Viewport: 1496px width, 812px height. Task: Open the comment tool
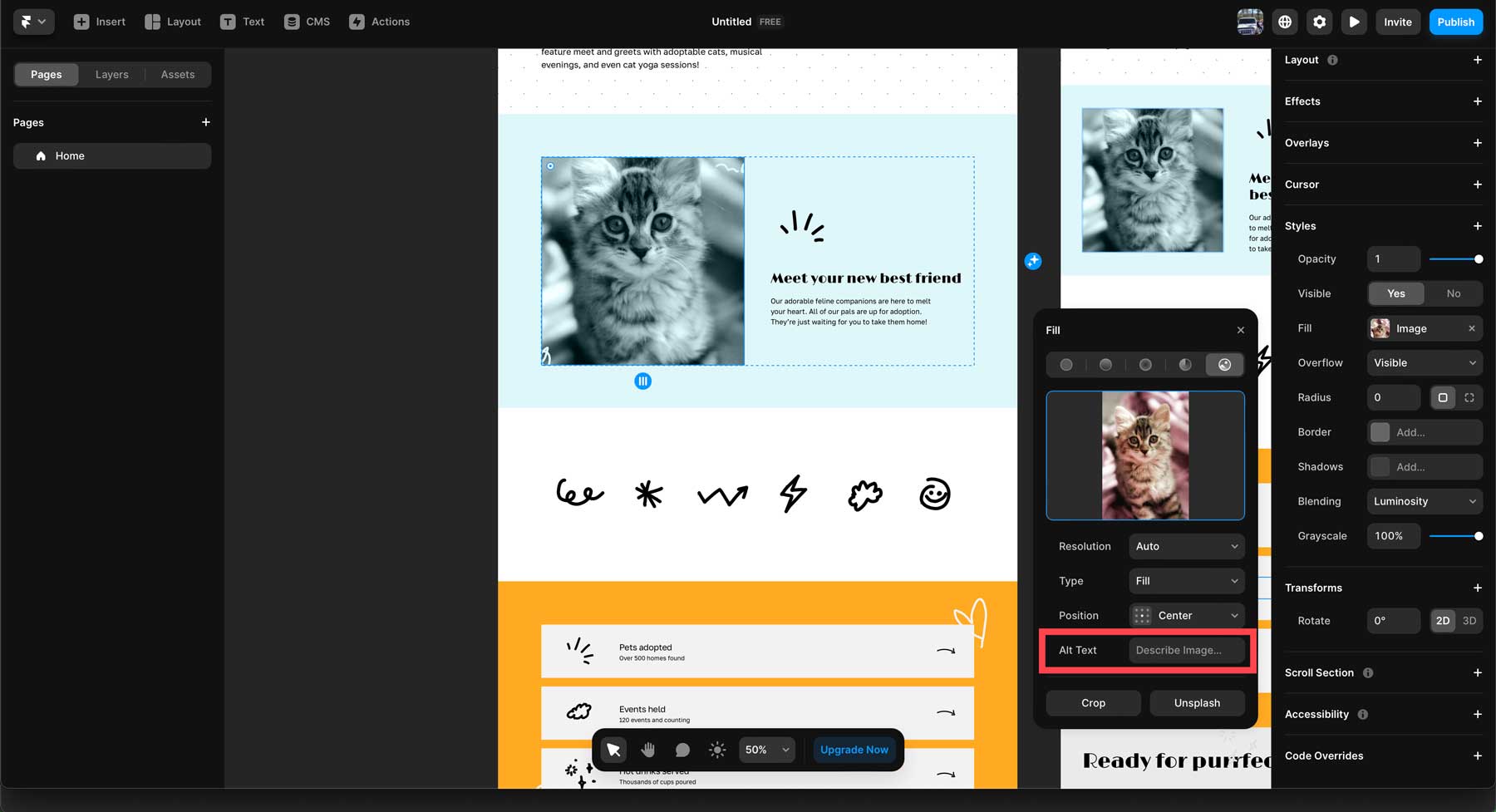point(682,750)
